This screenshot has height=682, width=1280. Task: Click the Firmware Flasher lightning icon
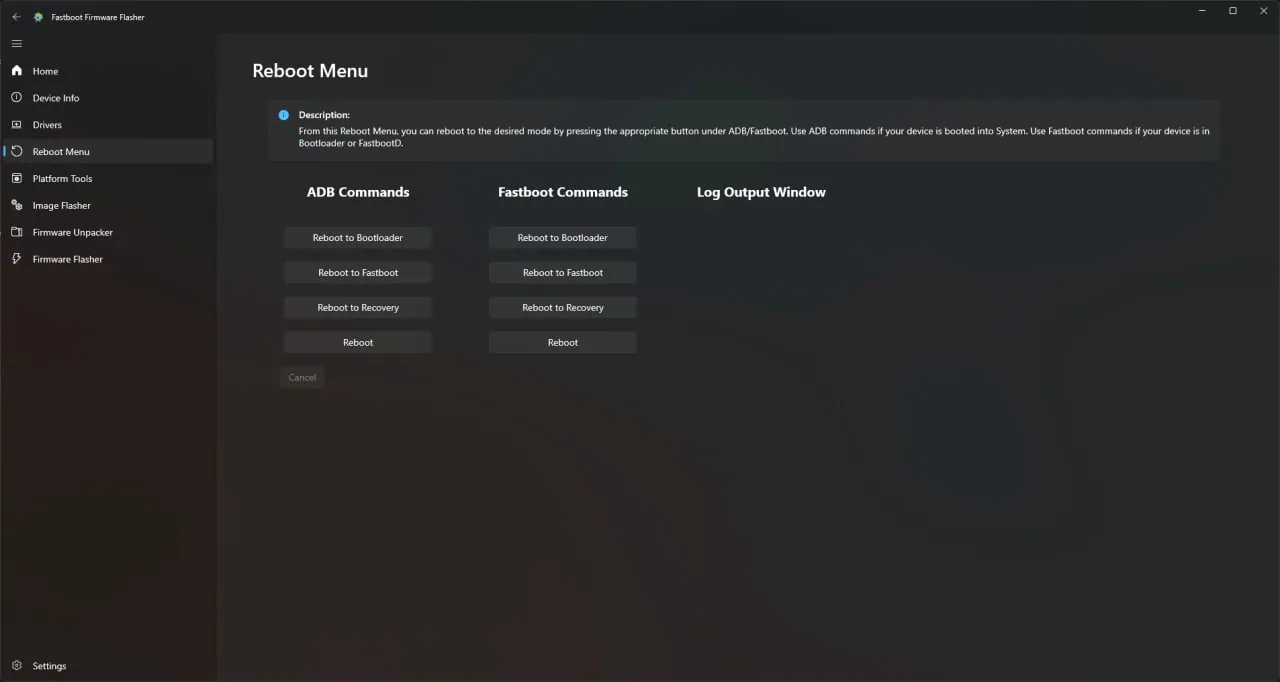16,259
